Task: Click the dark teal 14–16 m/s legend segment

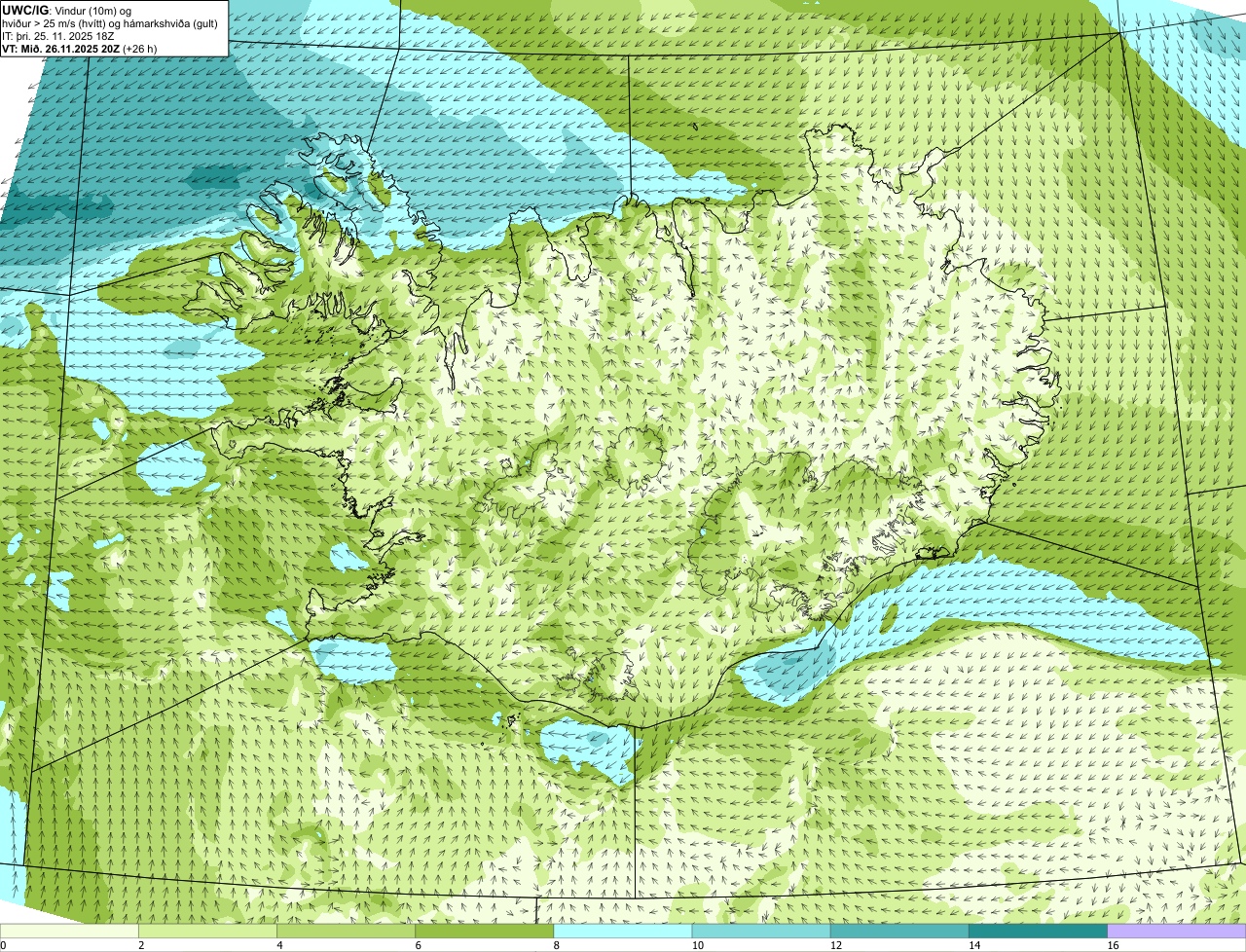Action: (x=1038, y=931)
